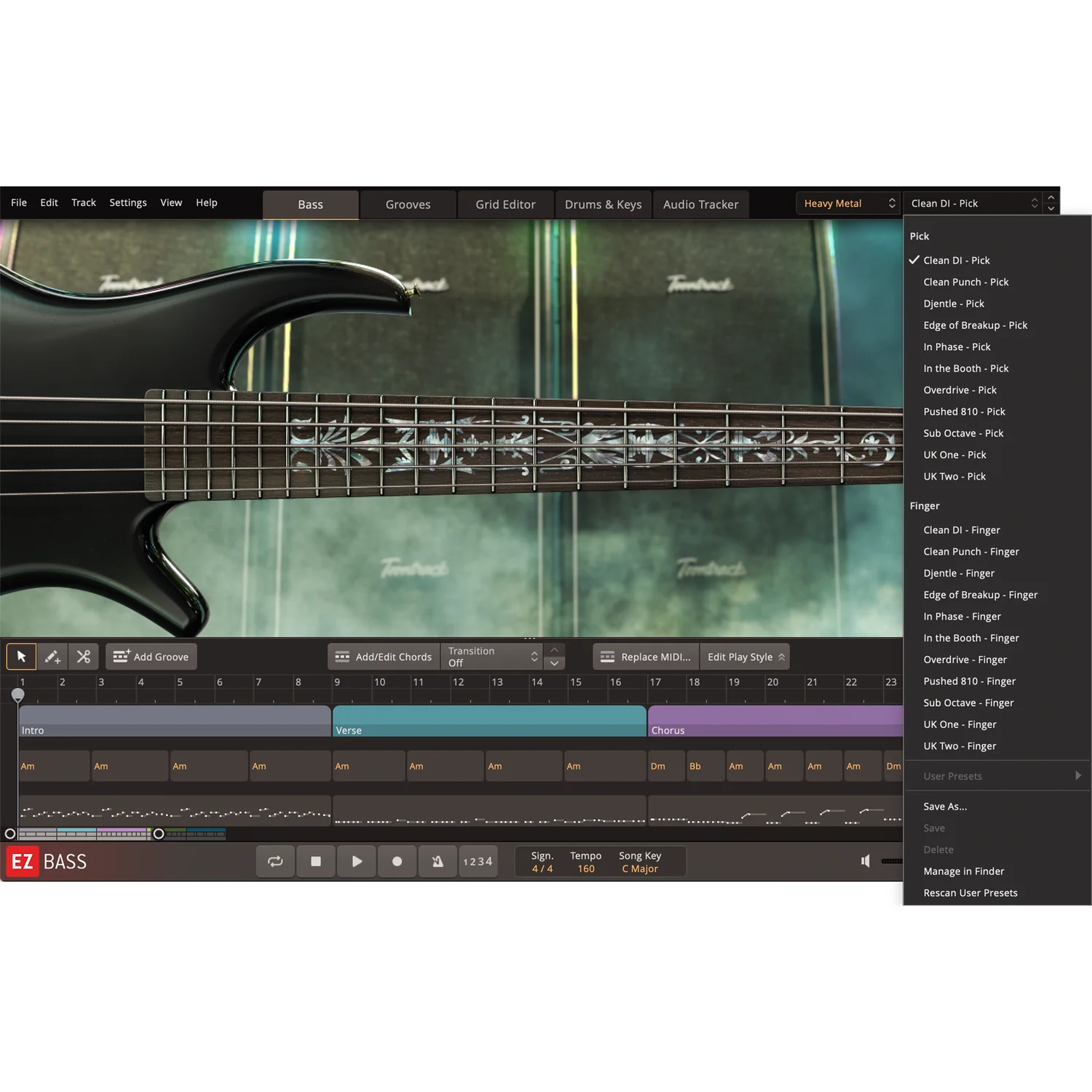Expand the User Presets submenu
The width and height of the screenshot is (1092, 1092).
(997, 776)
